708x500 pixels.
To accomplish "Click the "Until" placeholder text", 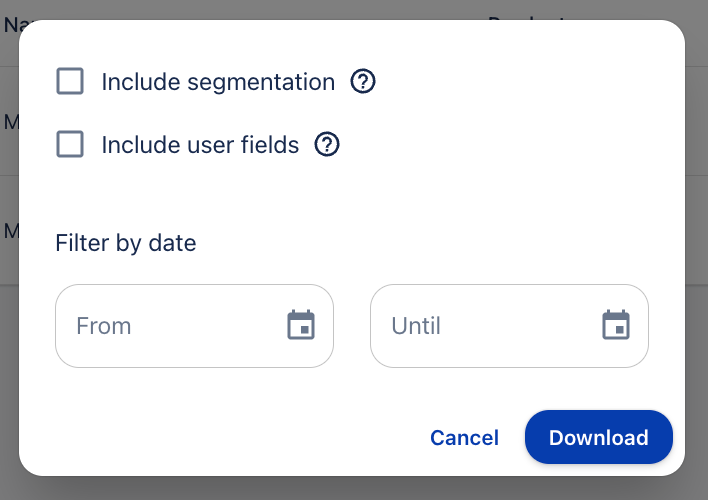I will (416, 326).
